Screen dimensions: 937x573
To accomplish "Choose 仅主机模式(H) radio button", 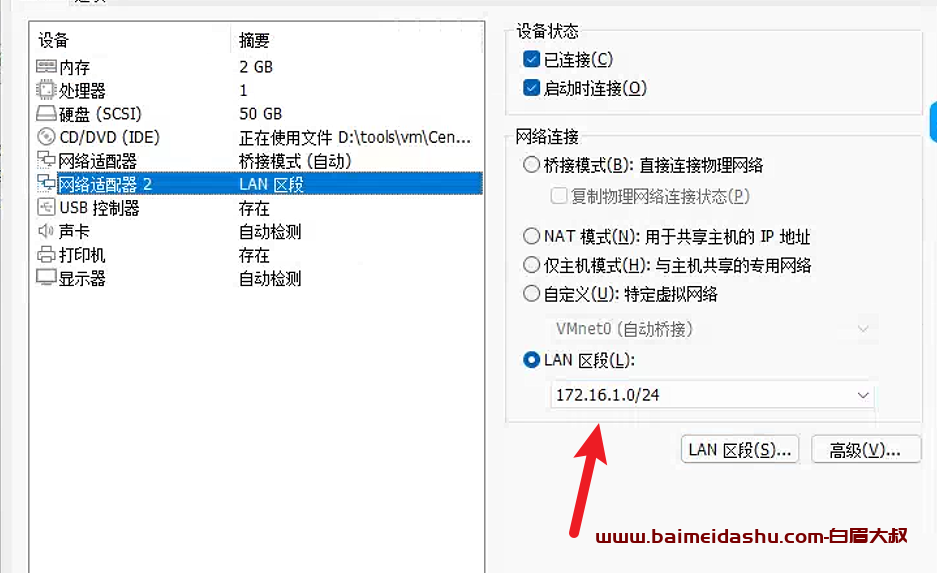I will (531, 265).
